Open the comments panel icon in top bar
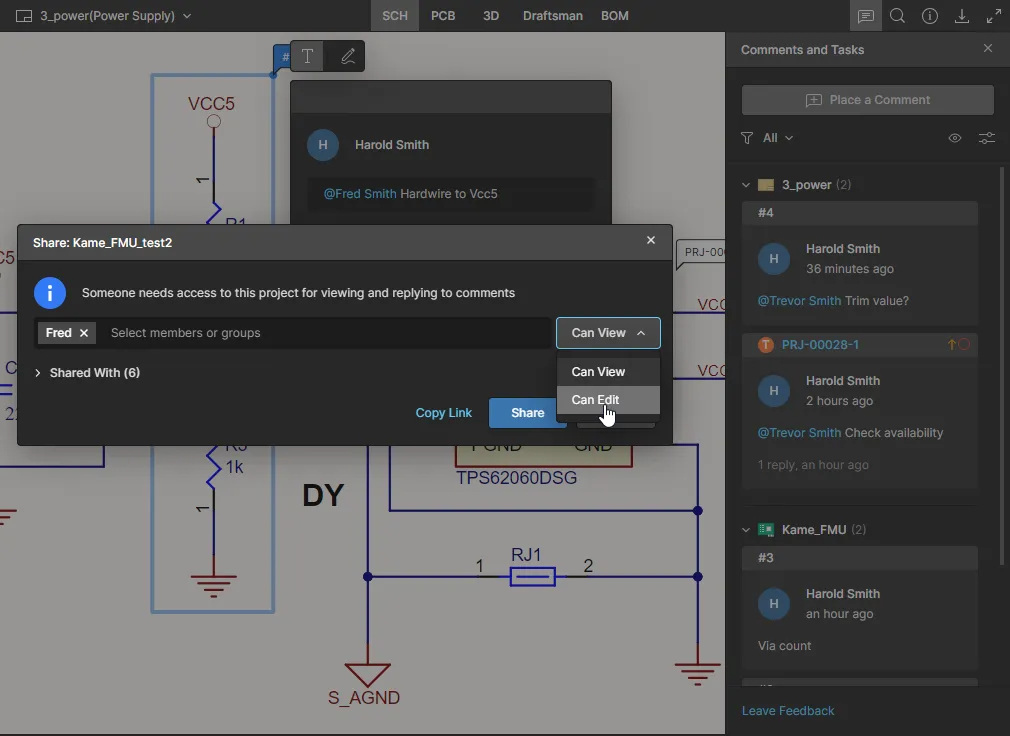Viewport: 1010px width, 736px height. click(x=866, y=16)
